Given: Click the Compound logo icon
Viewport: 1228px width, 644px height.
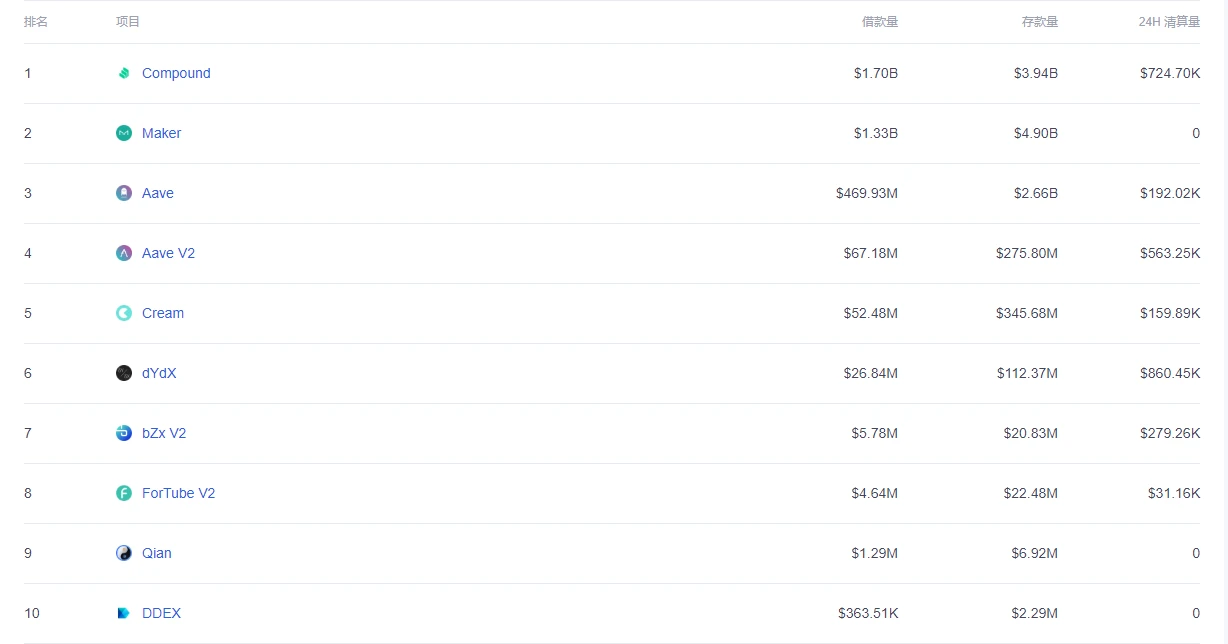Looking at the screenshot, I should click(x=124, y=73).
